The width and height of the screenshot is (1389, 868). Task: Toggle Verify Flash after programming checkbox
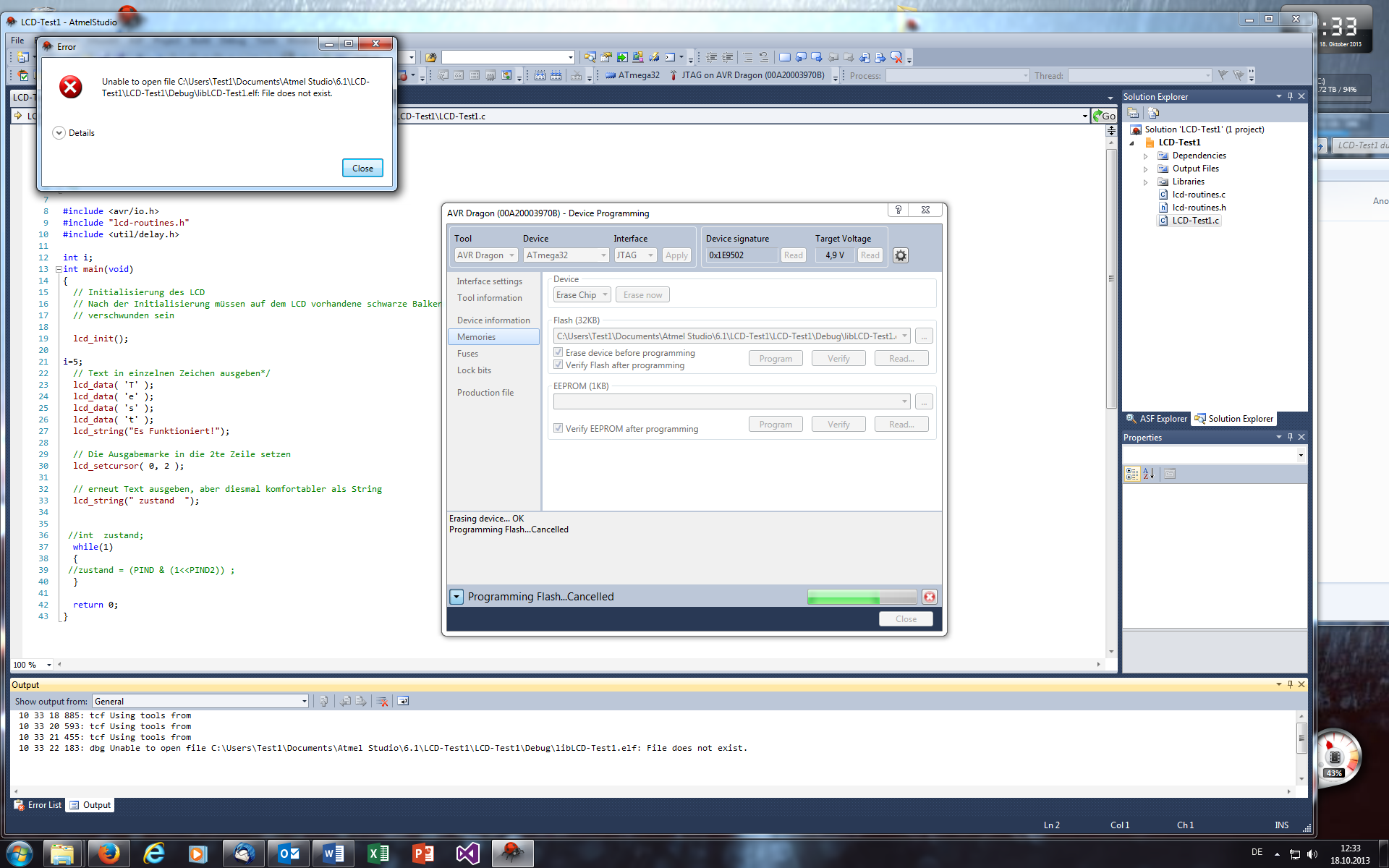coord(558,365)
